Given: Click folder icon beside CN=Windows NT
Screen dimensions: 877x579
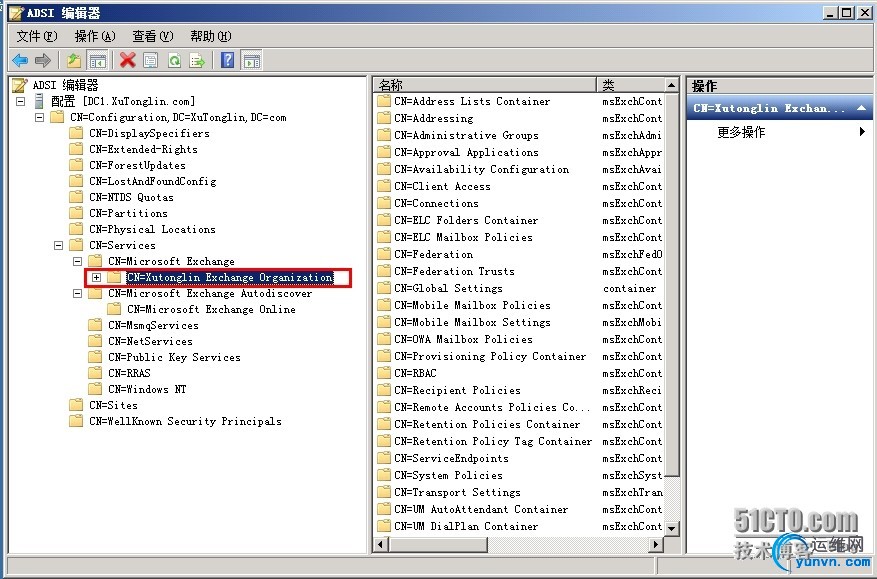Looking at the screenshot, I should (x=95, y=389).
